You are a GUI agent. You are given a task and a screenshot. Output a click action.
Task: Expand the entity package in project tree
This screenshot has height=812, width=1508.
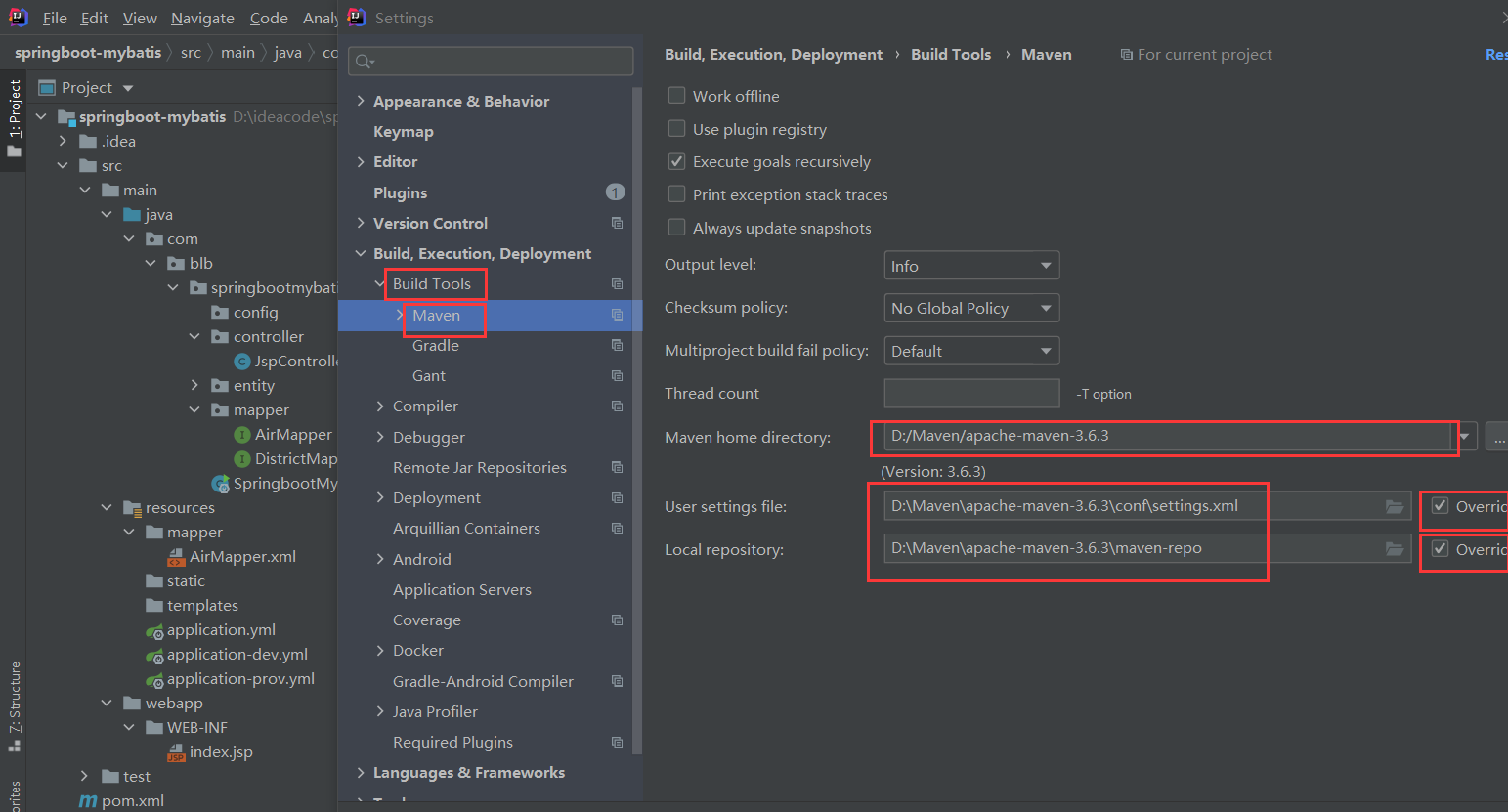(x=194, y=385)
